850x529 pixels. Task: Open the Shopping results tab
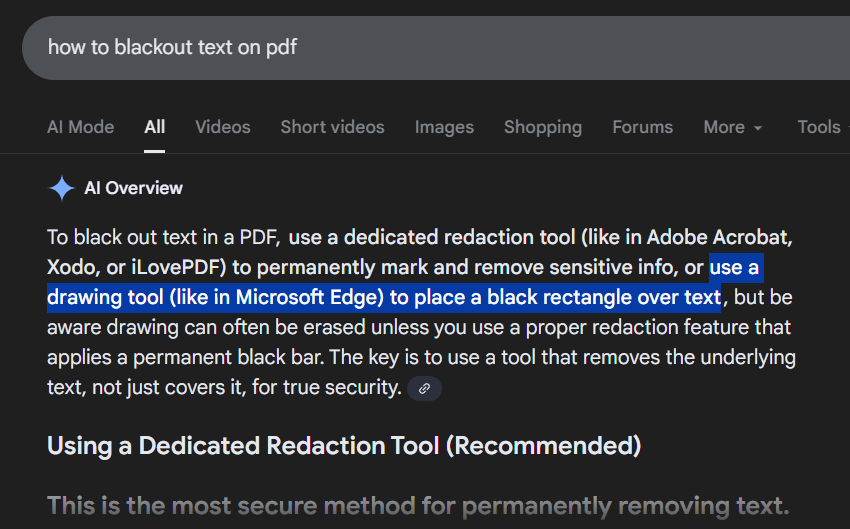pos(542,127)
